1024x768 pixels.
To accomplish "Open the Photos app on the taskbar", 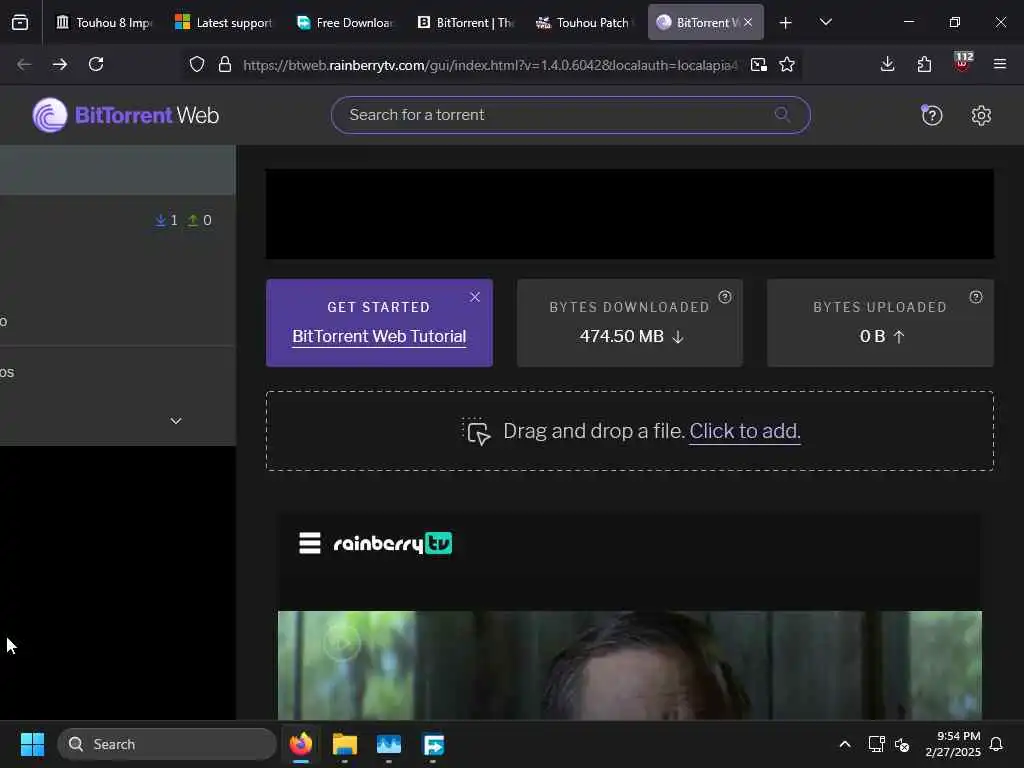I will click(389, 744).
